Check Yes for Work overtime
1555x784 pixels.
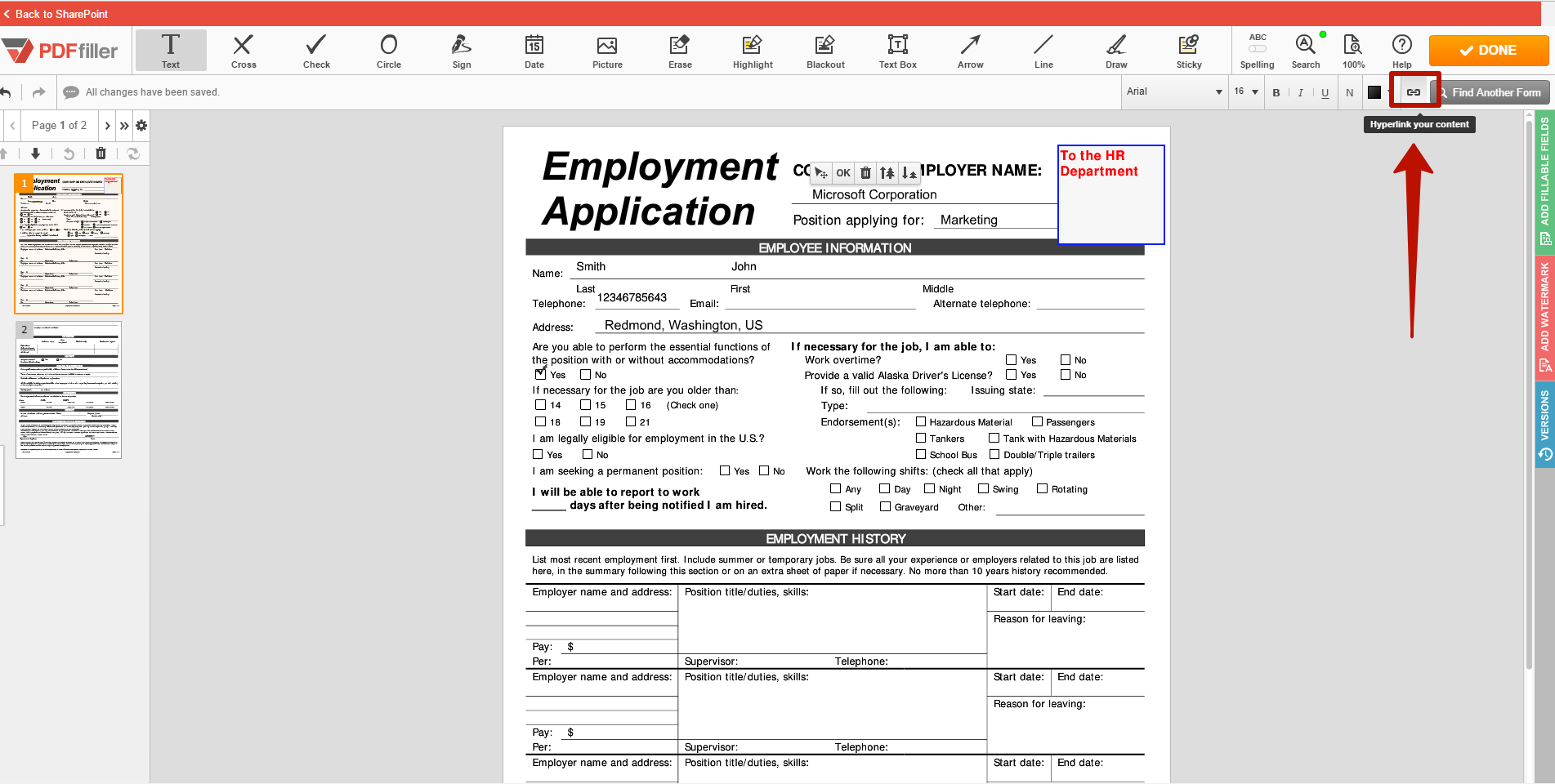tap(1011, 359)
